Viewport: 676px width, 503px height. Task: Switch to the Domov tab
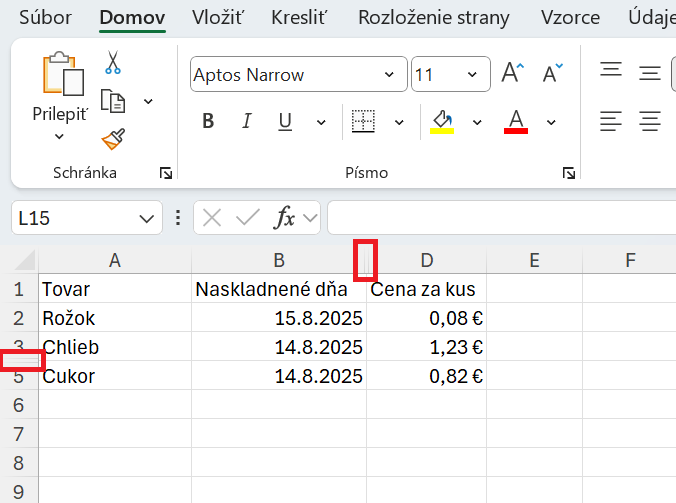[x=132, y=18]
